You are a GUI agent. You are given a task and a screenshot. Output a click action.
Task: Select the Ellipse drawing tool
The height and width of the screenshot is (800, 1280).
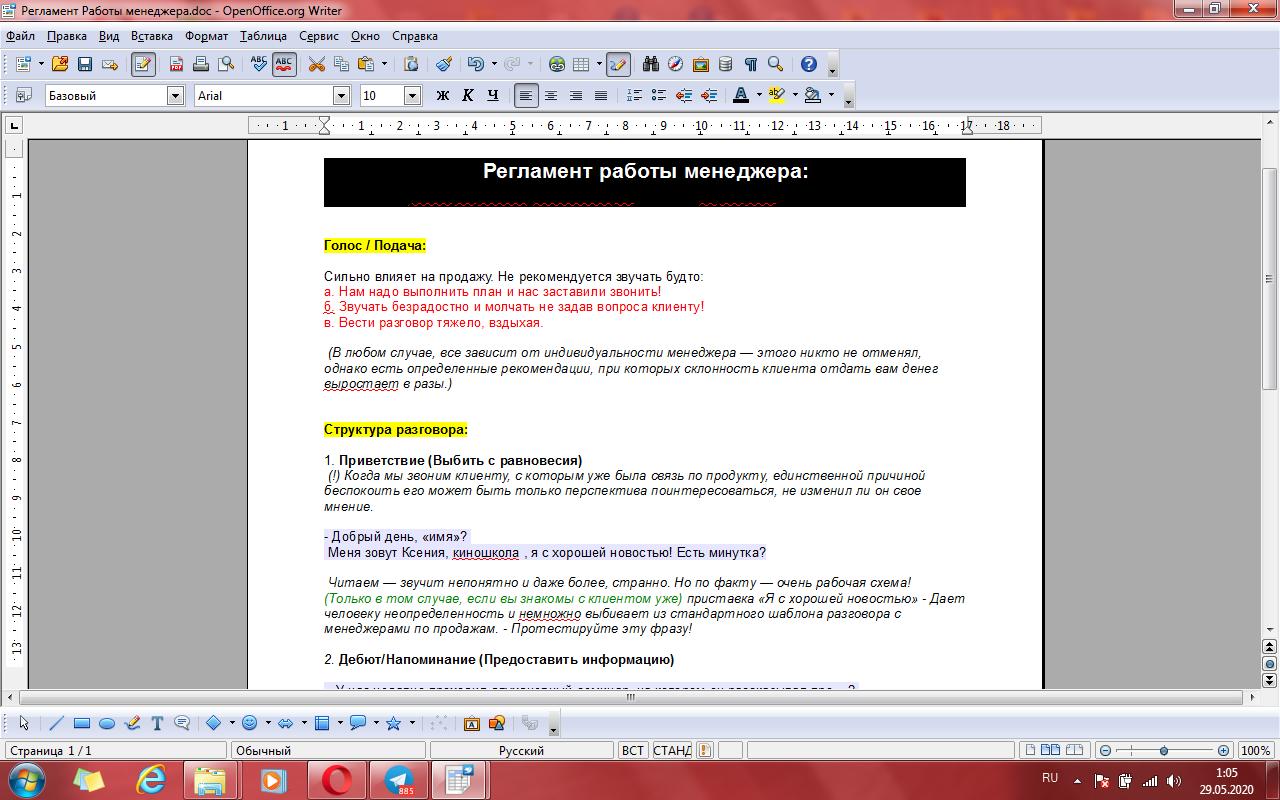point(107,723)
